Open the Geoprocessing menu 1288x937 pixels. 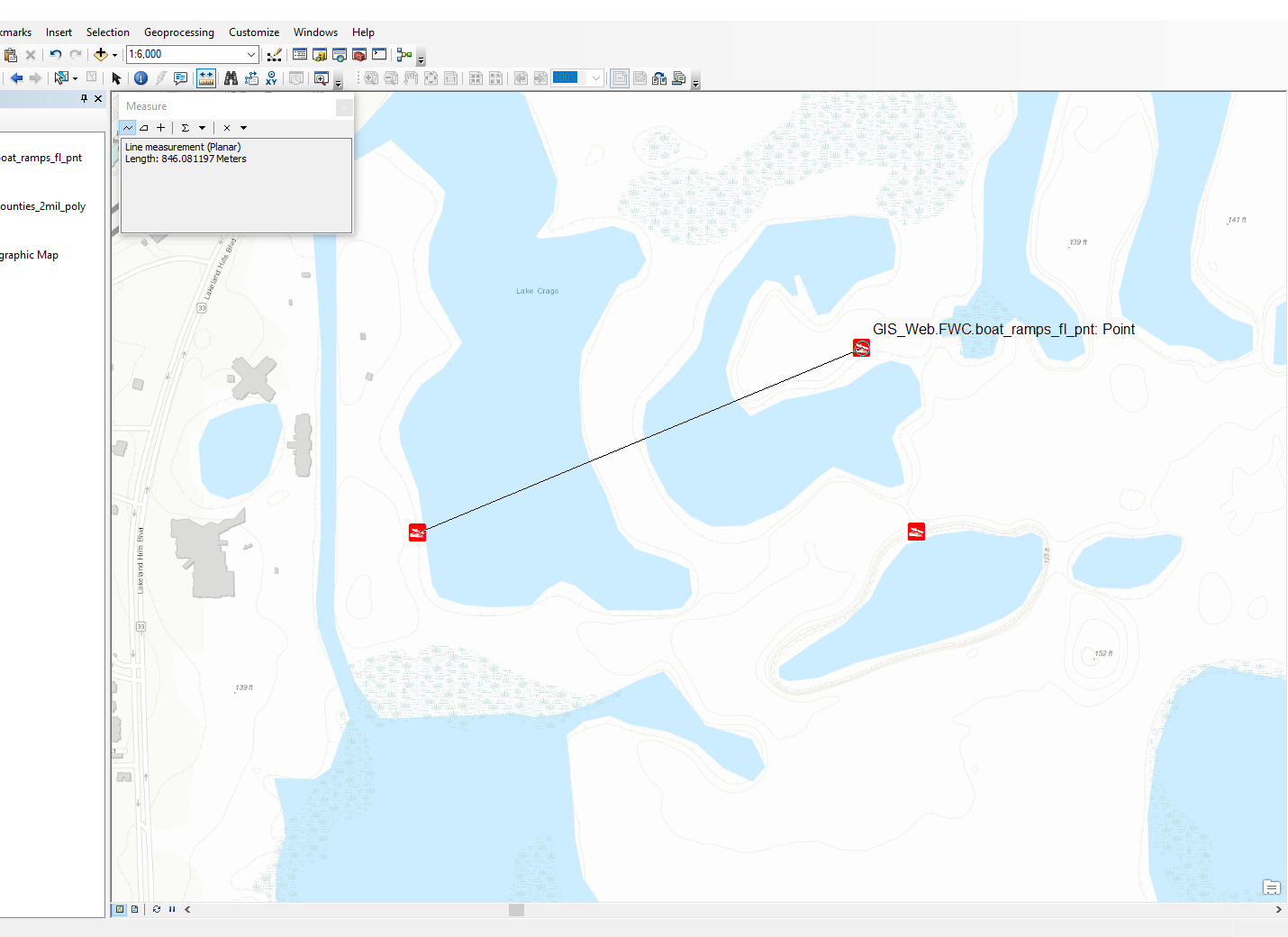pyautogui.click(x=179, y=32)
